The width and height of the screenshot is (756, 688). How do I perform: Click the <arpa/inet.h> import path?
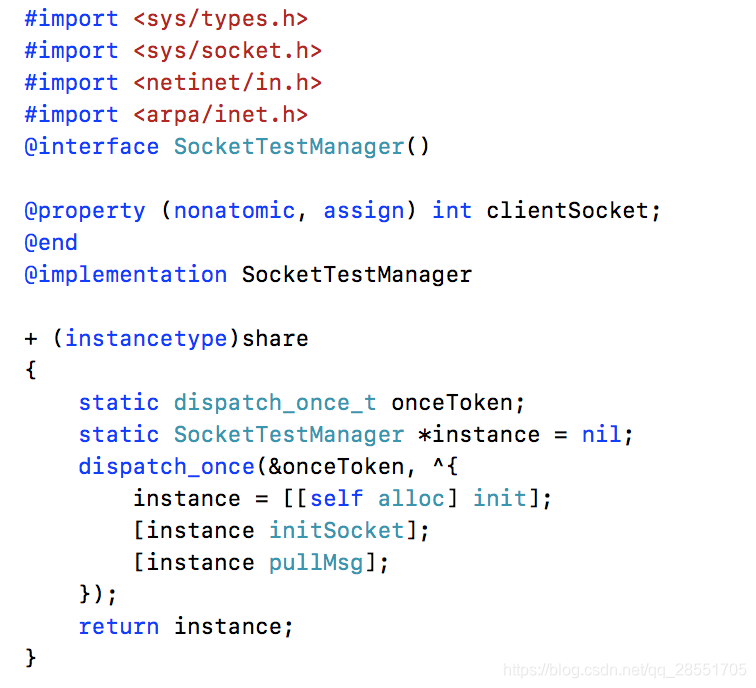tap(220, 115)
